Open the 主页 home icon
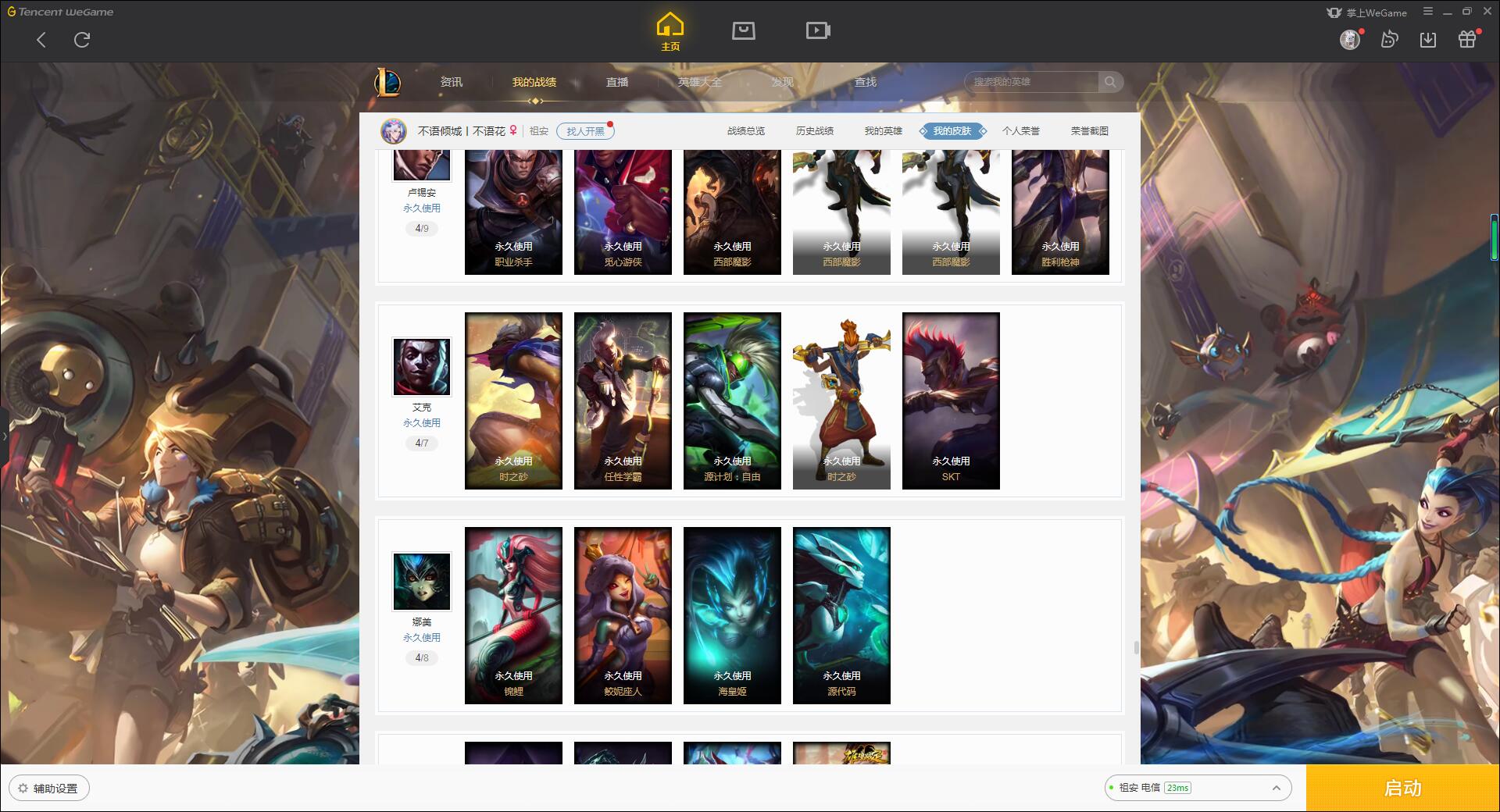1500x812 pixels. pyautogui.click(x=670, y=32)
